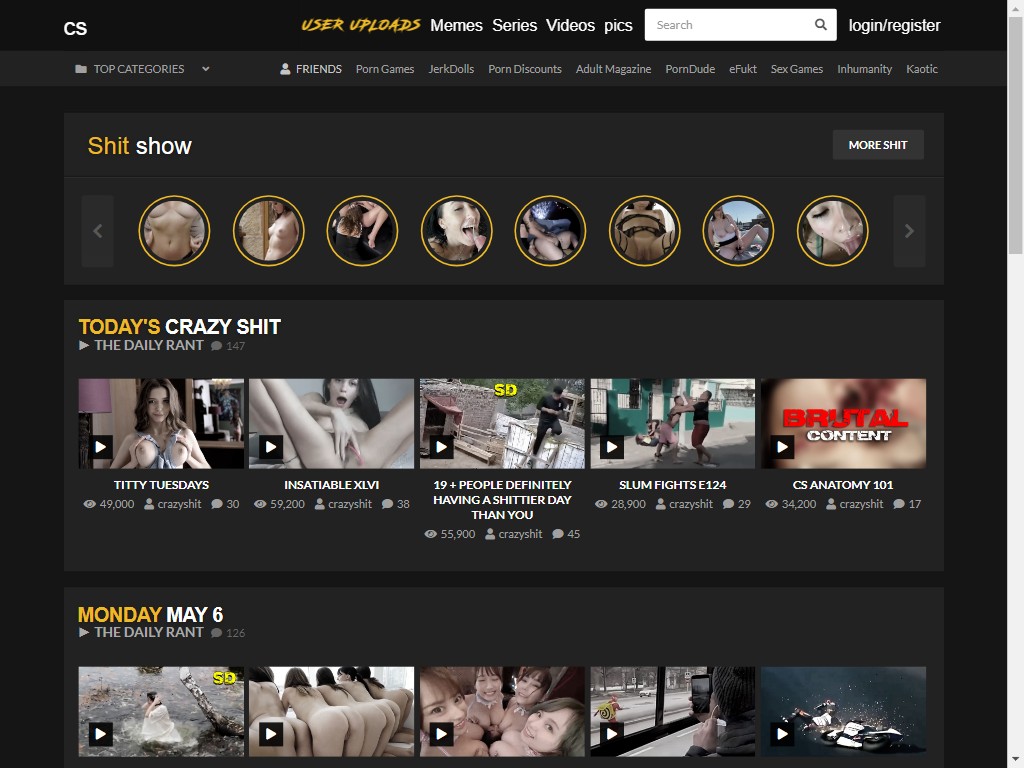The image size is (1024, 768).
Task: Click the carousel previous arrow
Action: coord(97,231)
